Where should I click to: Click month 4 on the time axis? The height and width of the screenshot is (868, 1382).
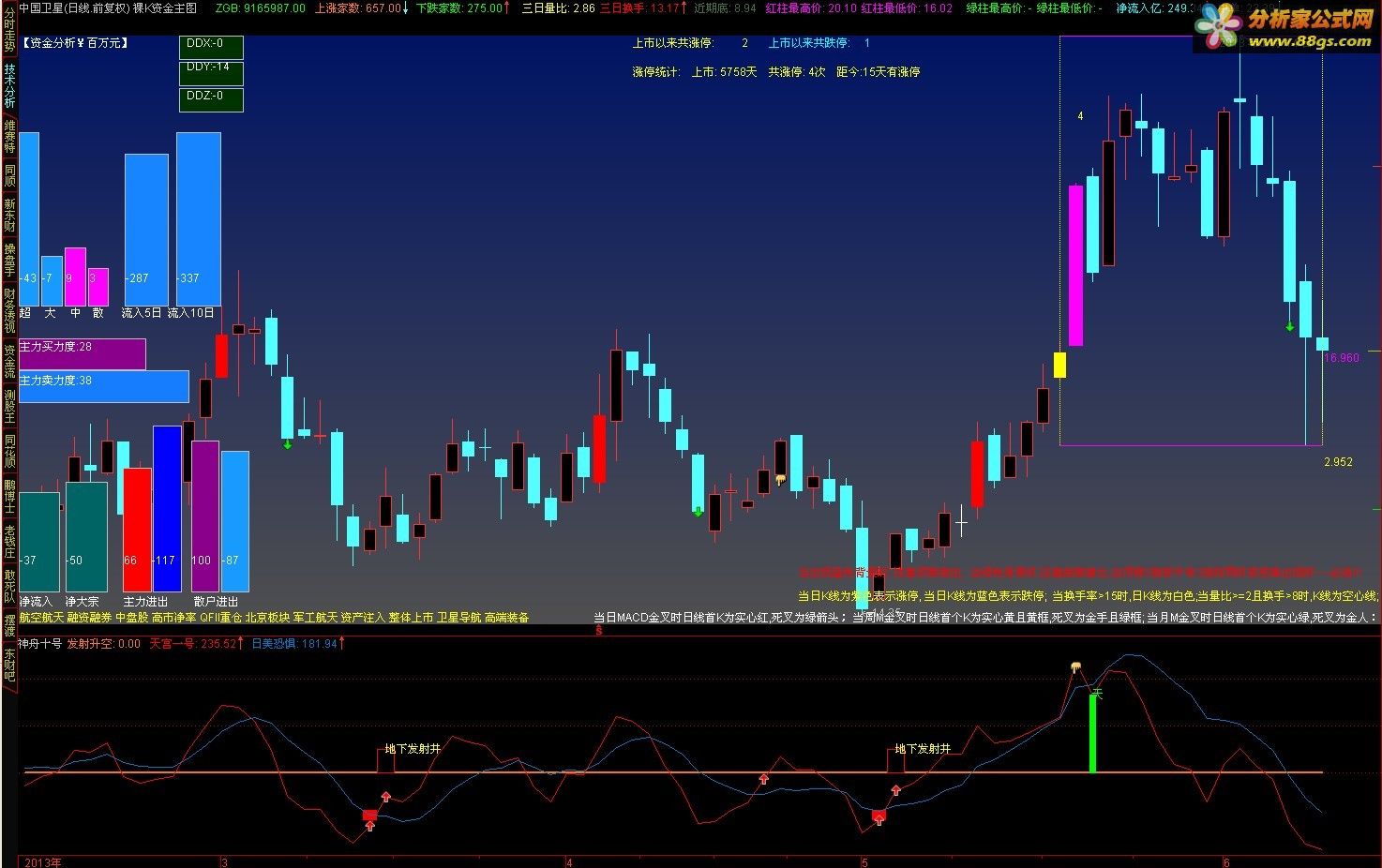(x=569, y=861)
